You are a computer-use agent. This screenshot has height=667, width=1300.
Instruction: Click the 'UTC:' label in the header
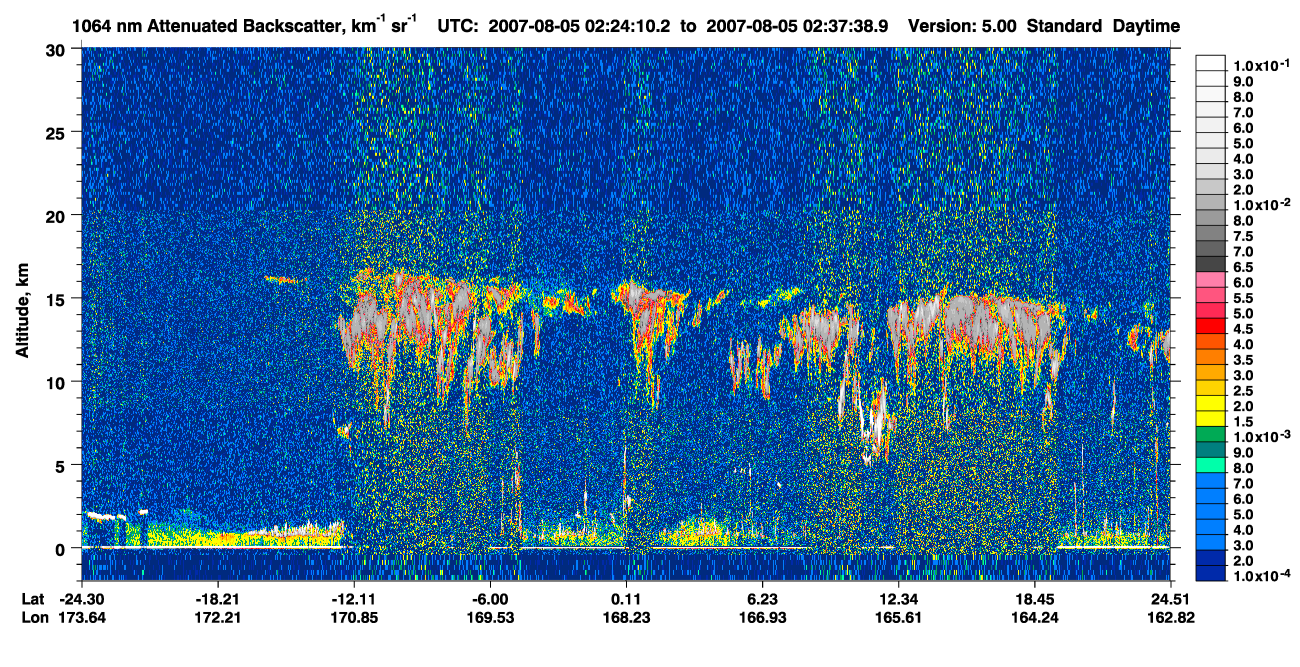point(458,25)
